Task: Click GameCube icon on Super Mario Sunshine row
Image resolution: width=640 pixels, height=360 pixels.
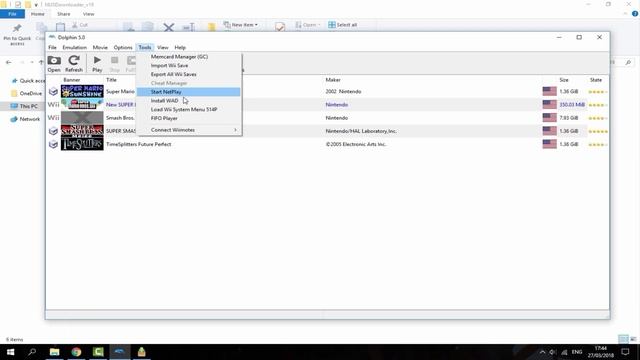Action: point(53,91)
